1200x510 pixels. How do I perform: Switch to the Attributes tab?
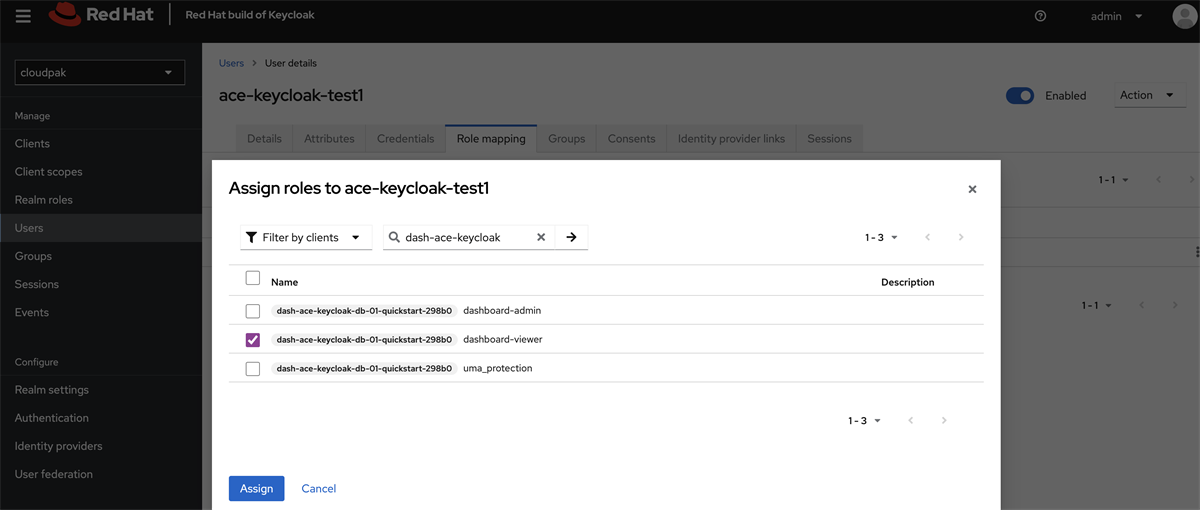coord(329,139)
